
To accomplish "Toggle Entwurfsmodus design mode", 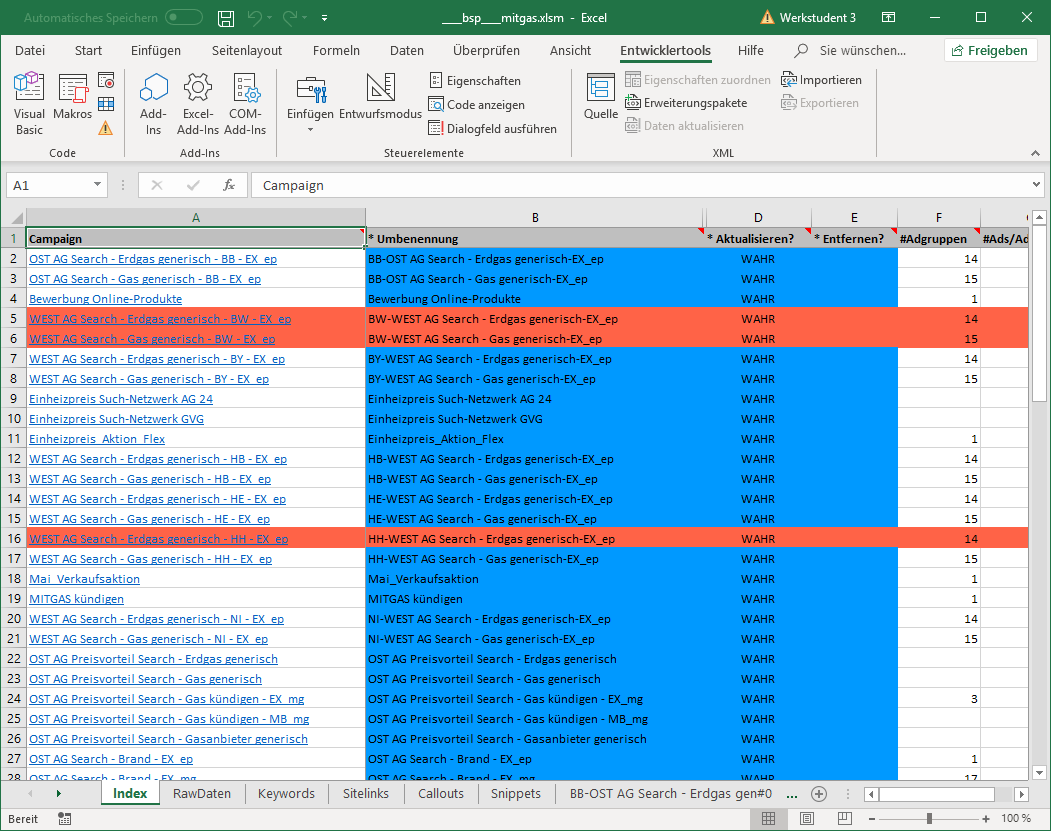I will [x=380, y=100].
